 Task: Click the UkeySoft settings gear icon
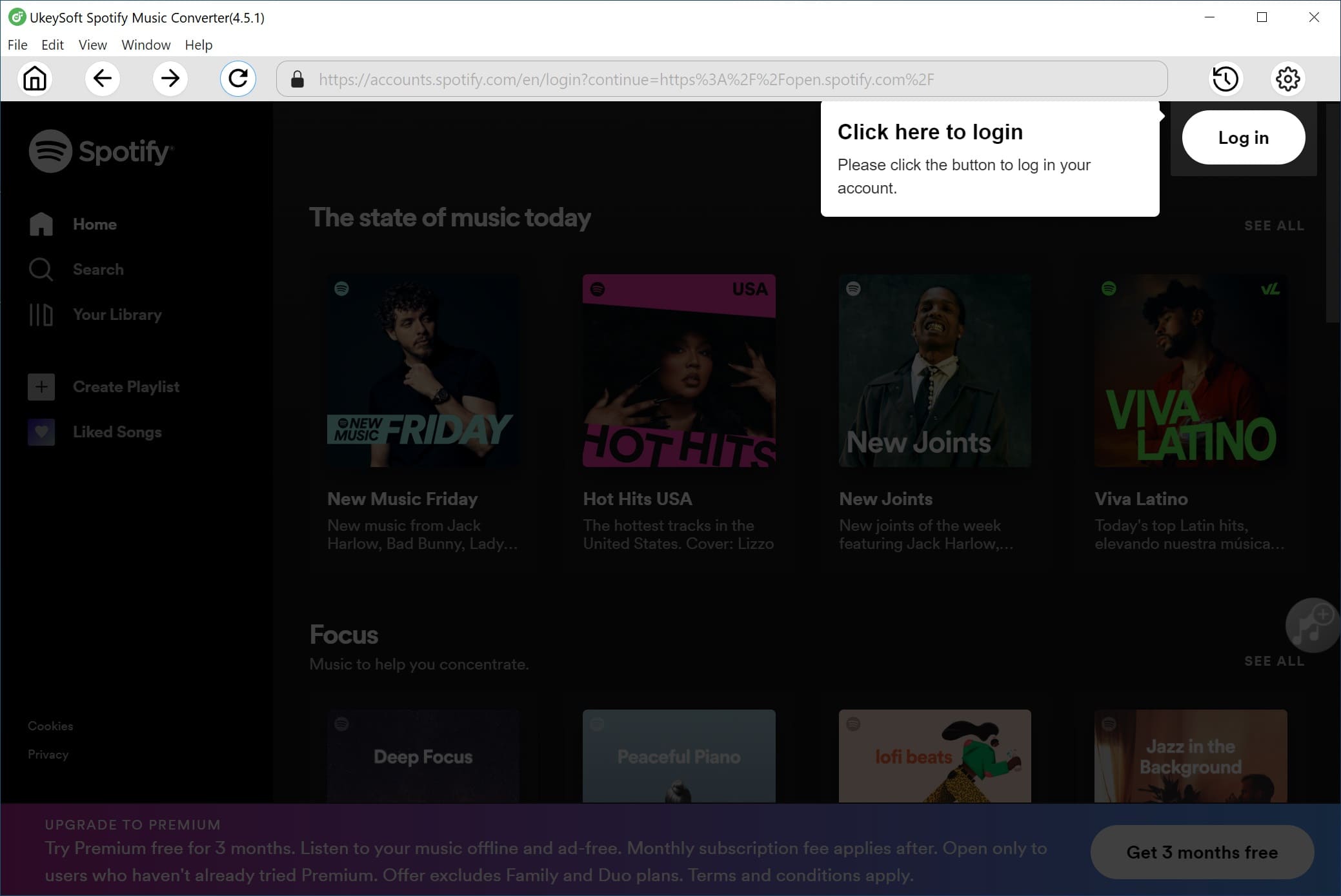coord(1288,78)
